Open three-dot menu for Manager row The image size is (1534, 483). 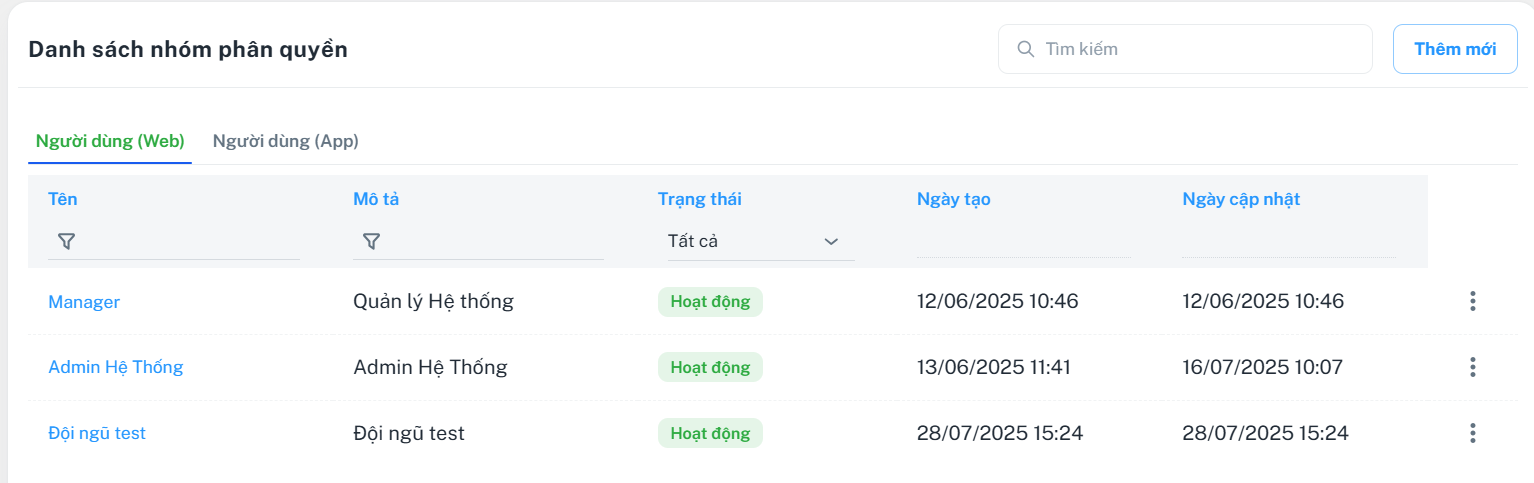tap(1472, 301)
